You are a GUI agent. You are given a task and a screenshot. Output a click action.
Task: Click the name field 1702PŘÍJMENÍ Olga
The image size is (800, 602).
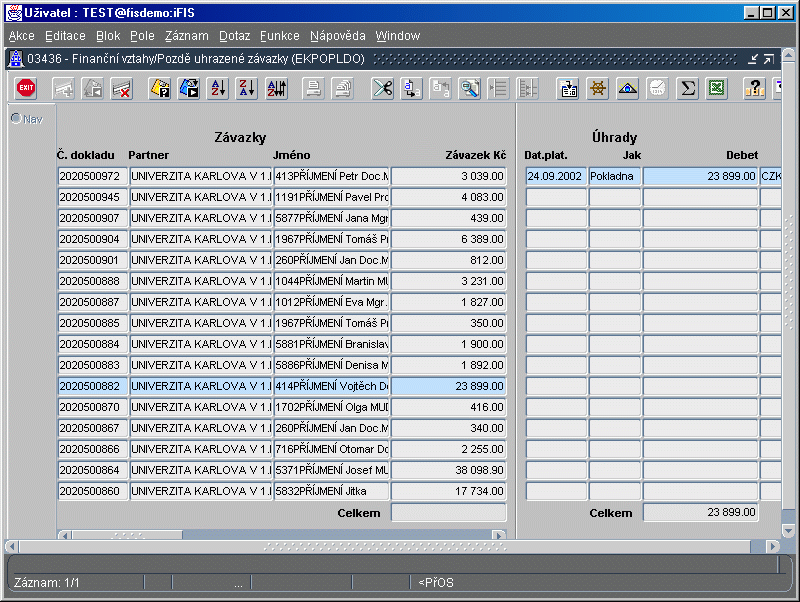click(x=332, y=407)
